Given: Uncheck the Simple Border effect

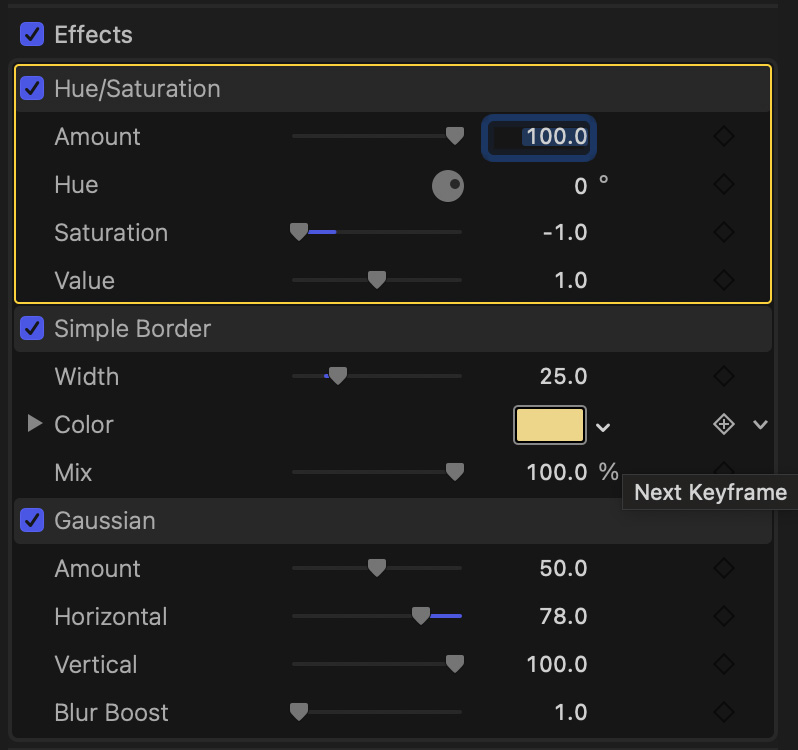Looking at the screenshot, I should [x=33, y=329].
